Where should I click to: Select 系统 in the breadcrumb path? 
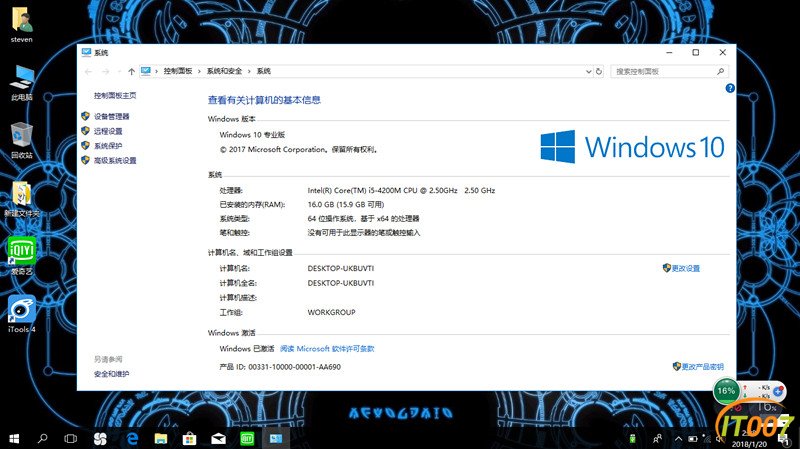[264, 71]
